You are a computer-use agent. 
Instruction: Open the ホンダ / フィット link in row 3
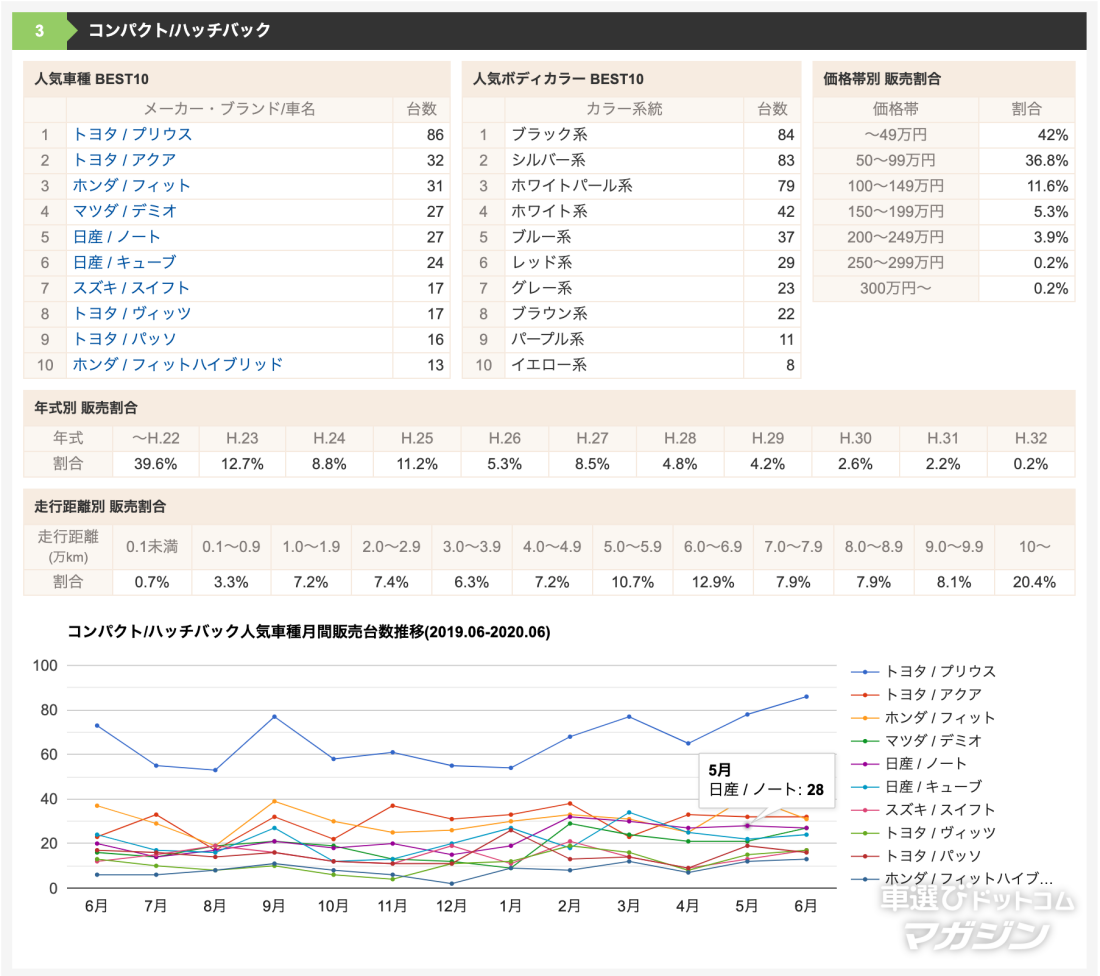[131, 185]
